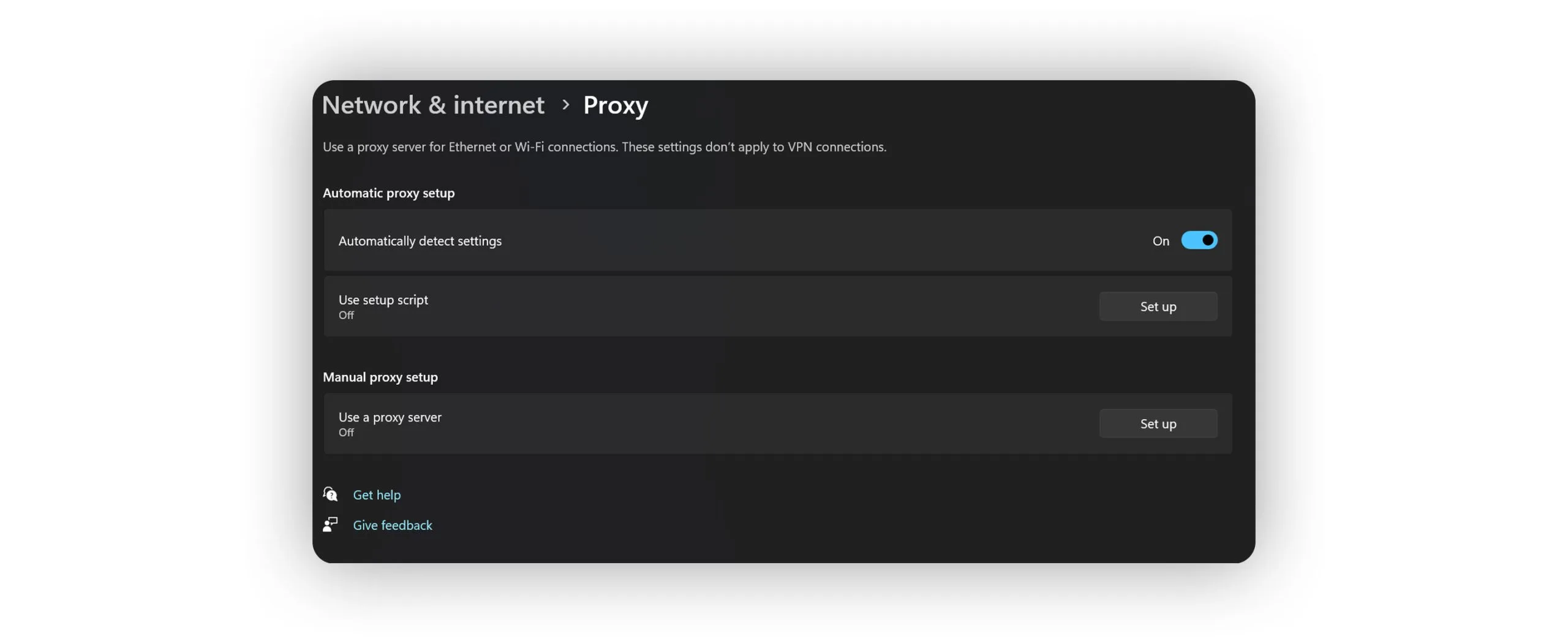This screenshot has width=1568, height=644.
Task: Open the Give feedback link
Action: coord(392,525)
